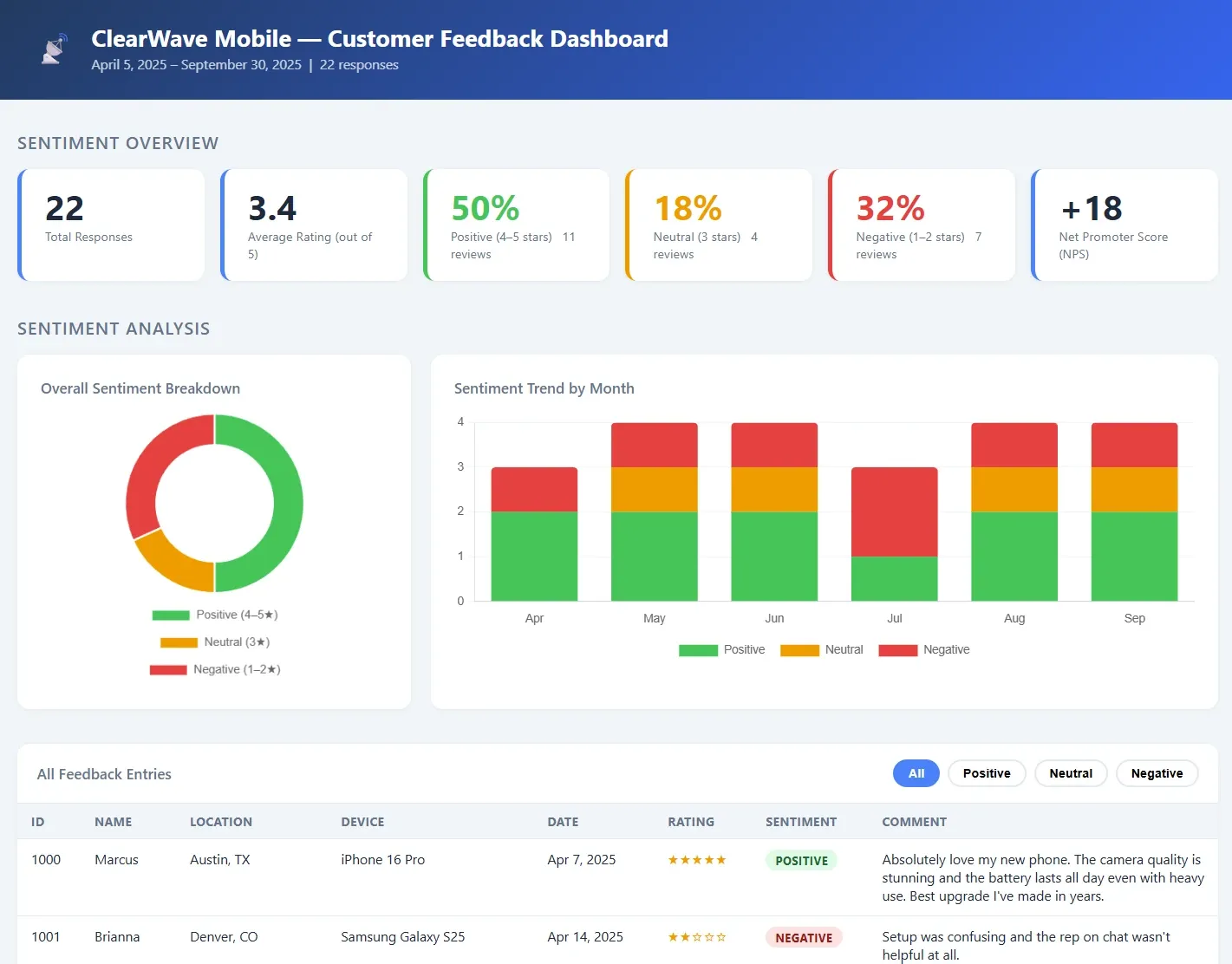Click the LOCATION column header

tap(221, 822)
